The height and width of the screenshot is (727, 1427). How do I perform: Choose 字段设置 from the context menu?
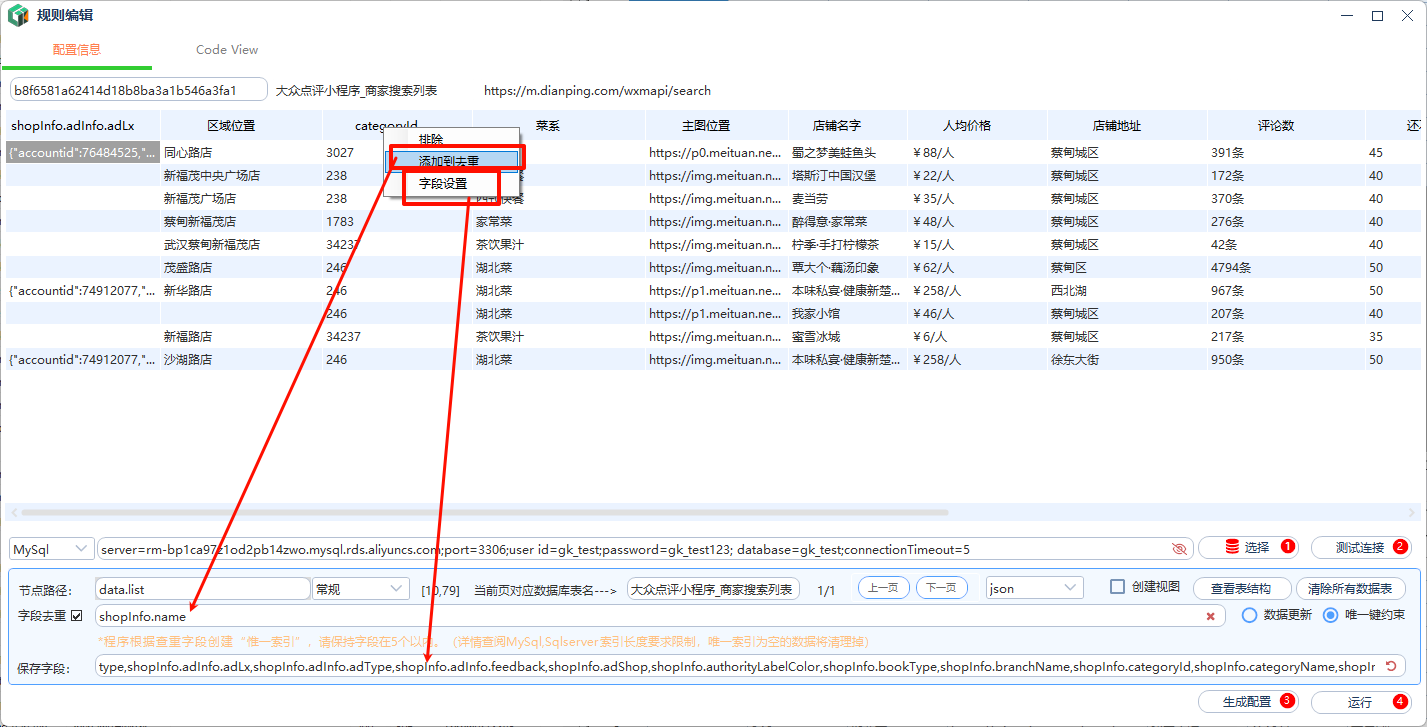[443, 184]
